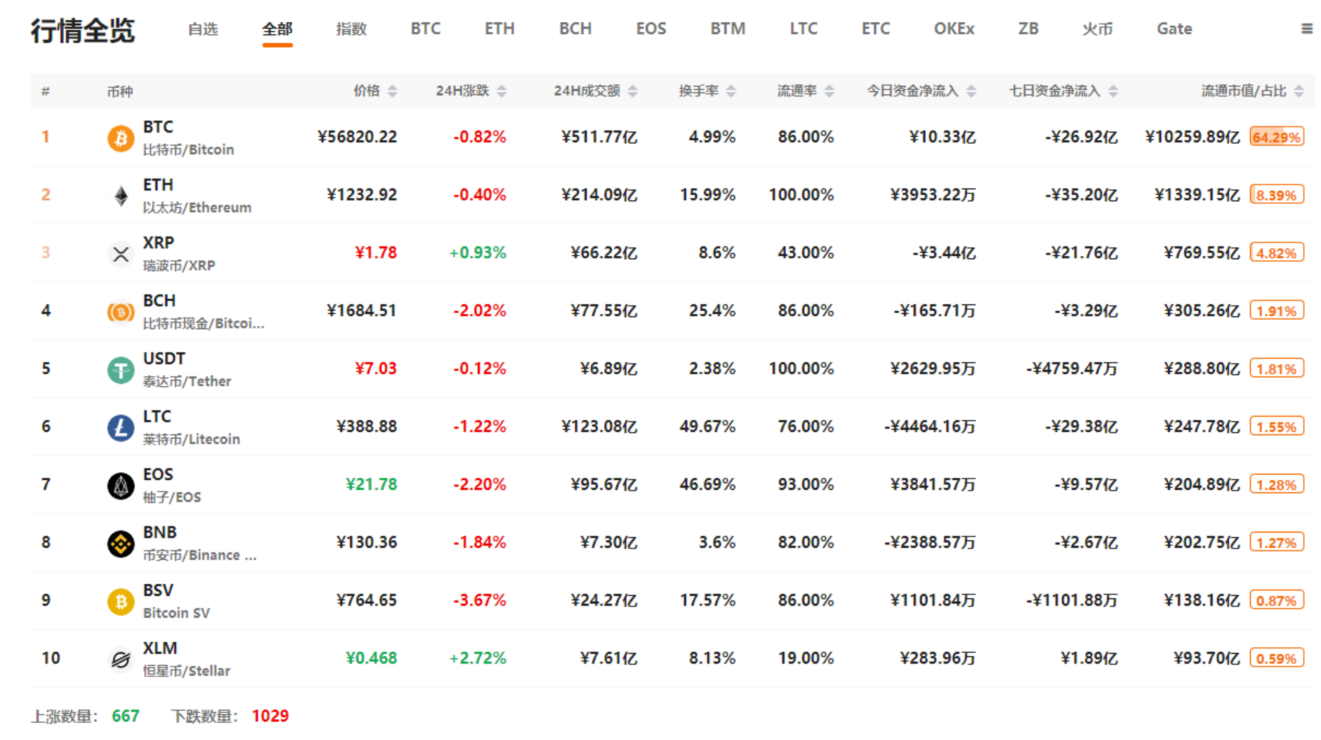Open the hamburger menu at top right
The width and height of the screenshot is (1321, 740).
pyautogui.click(x=1306, y=29)
